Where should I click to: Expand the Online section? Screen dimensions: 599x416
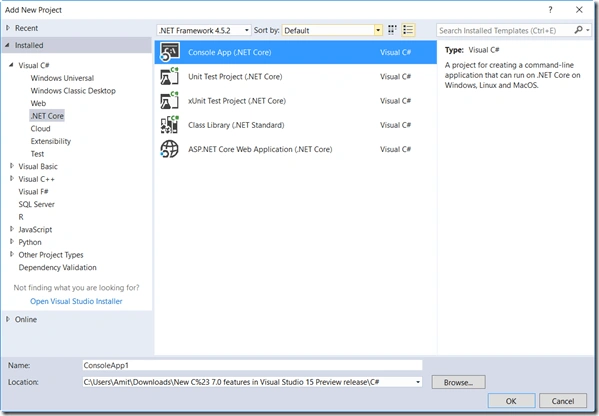click(x=8, y=319)
